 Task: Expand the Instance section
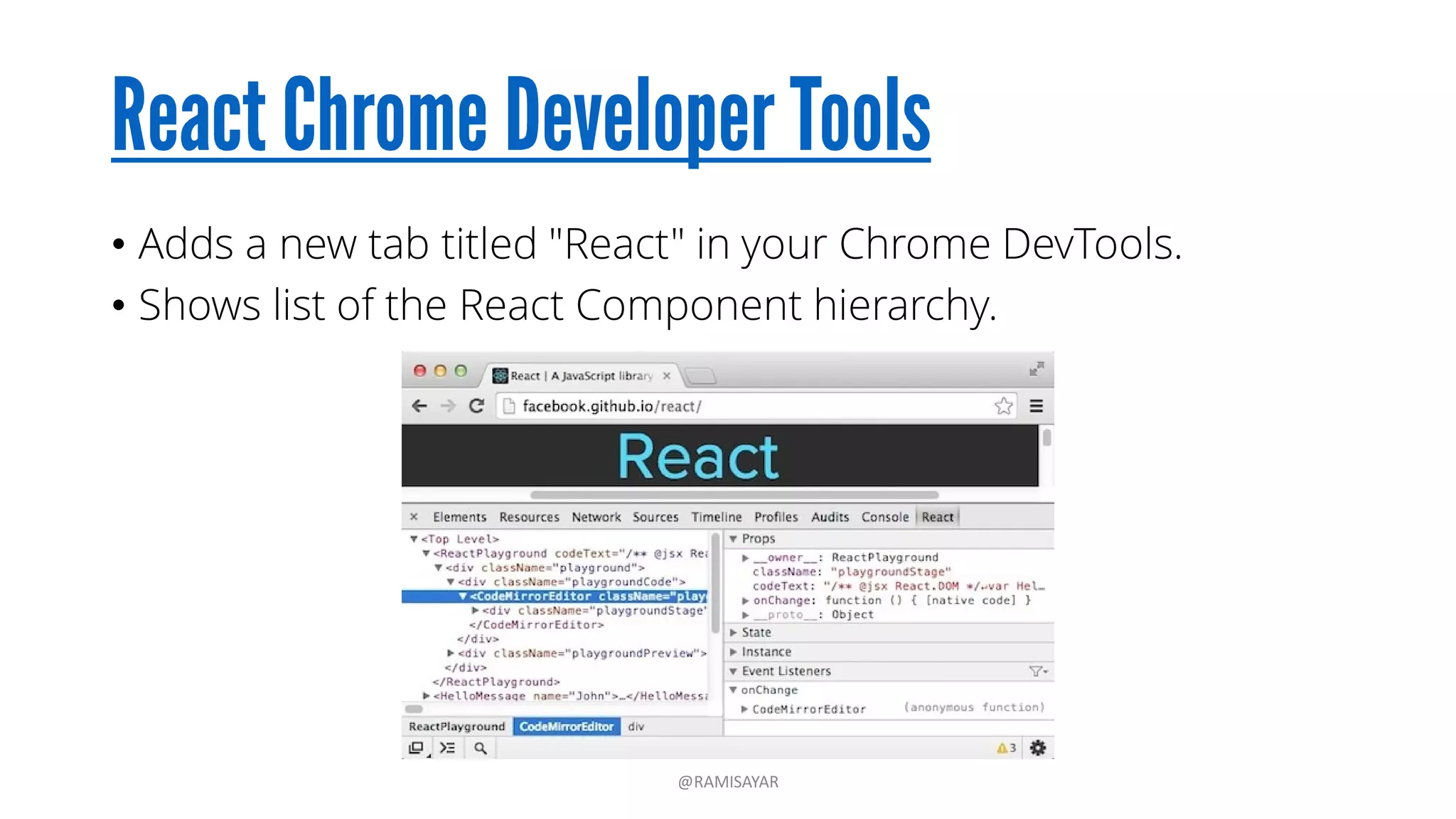coord(733,651)
